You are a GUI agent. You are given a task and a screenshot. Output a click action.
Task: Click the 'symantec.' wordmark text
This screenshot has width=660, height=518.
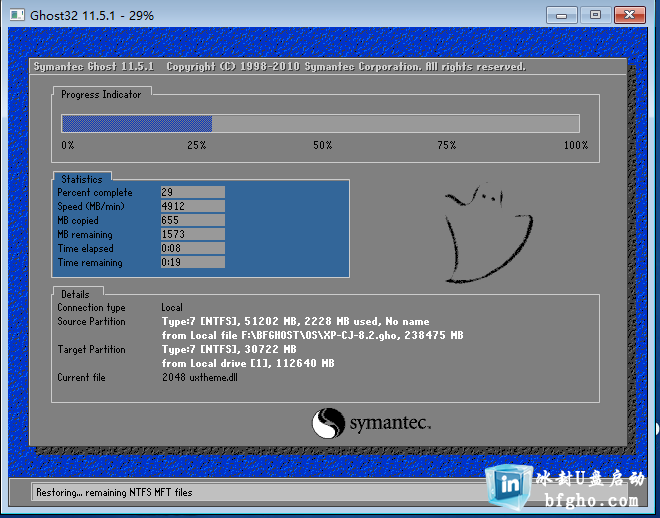(390, 423)
